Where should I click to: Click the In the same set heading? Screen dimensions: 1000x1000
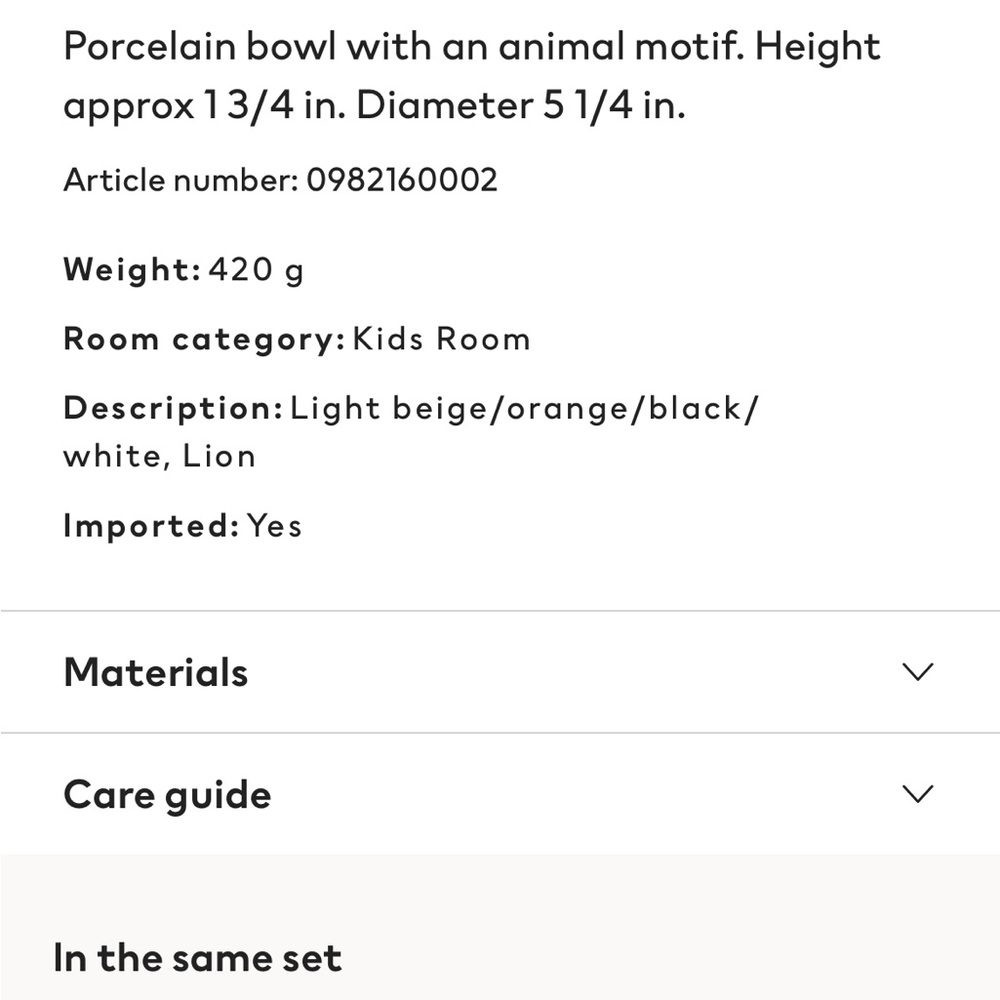pyautogui.click(x=198, y=958)
